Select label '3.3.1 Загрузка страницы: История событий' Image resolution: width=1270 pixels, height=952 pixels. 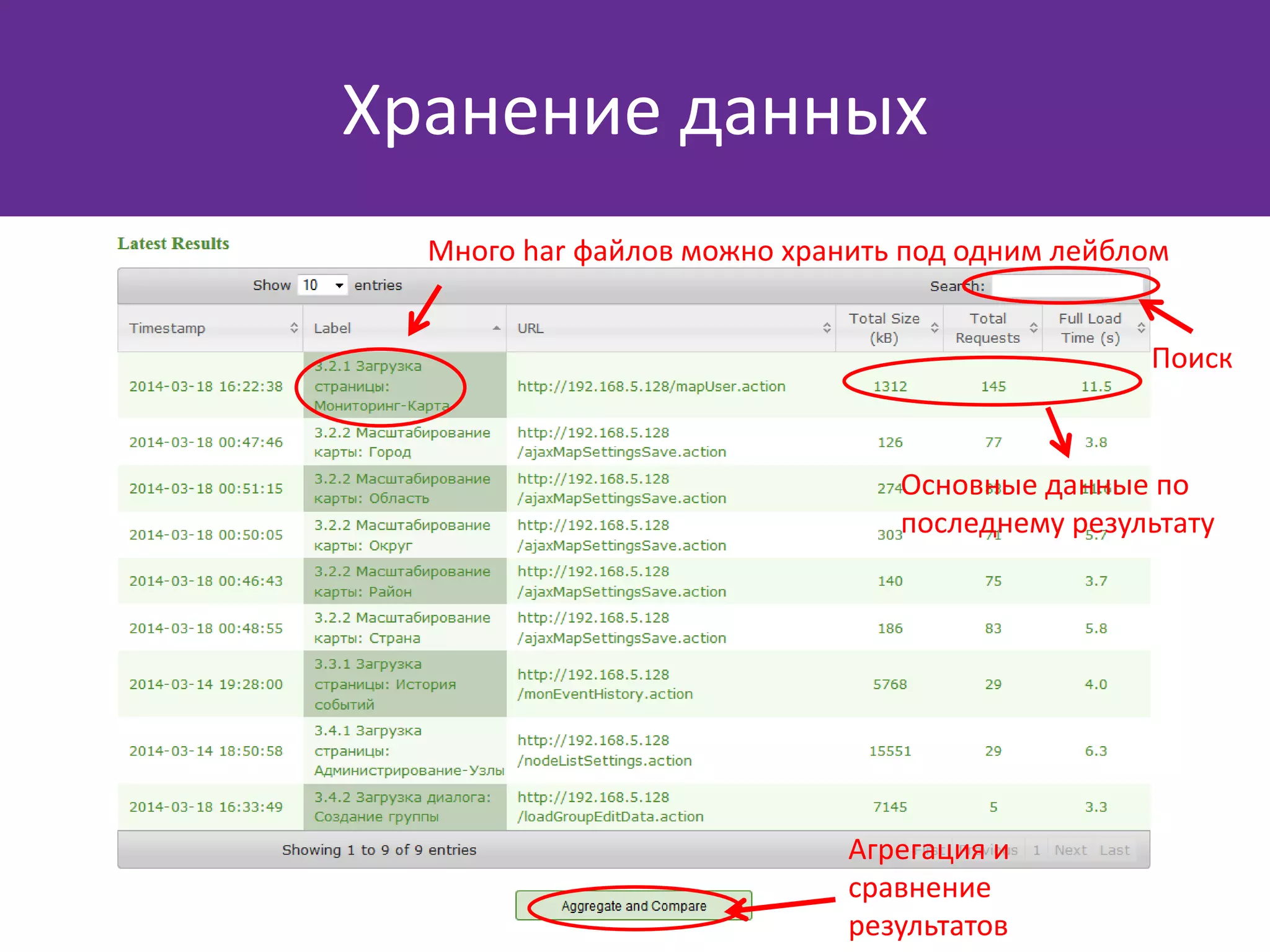click(x=385, y=684)
